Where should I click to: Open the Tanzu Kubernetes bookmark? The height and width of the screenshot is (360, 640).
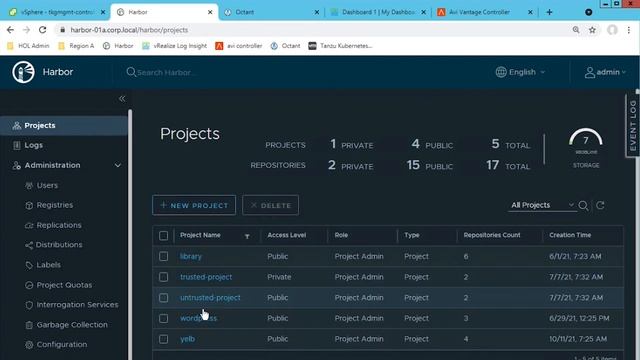(340, 46)
